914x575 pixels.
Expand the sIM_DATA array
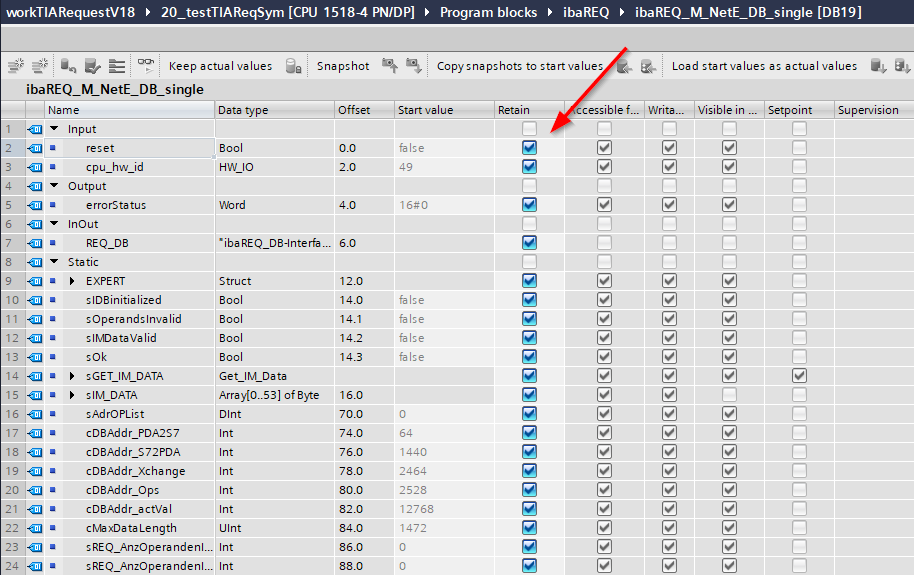[x=72, y=395]
